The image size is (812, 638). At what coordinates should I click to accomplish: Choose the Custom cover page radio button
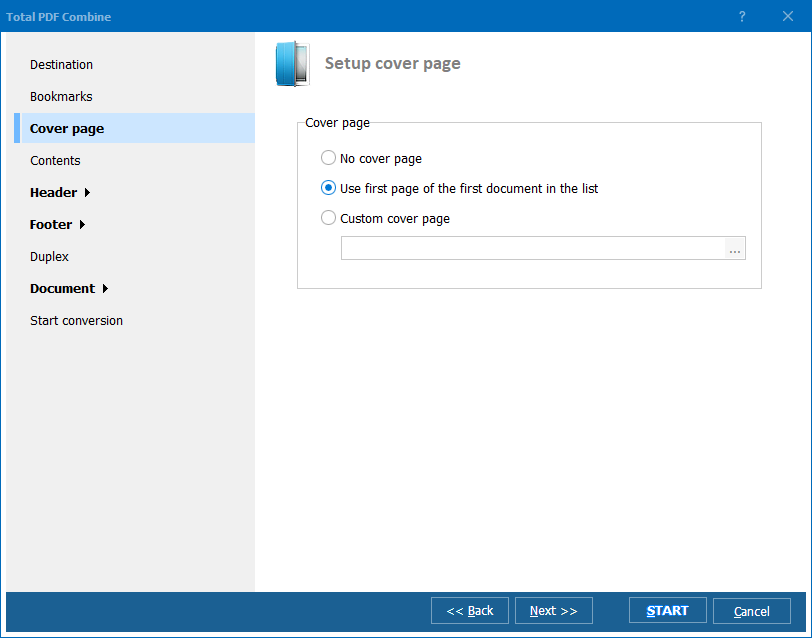pos(328,218)
